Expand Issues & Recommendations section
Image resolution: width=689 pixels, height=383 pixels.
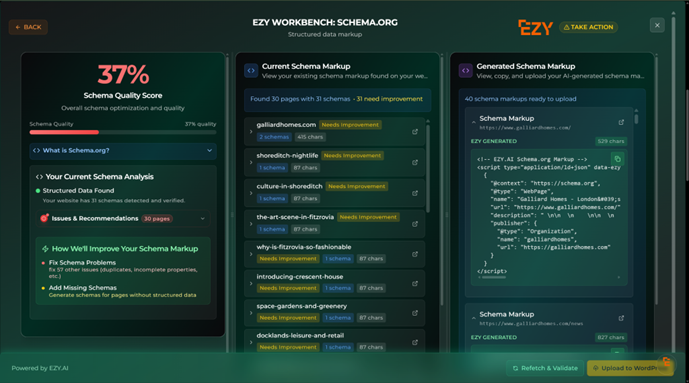[x=123, y=218]
